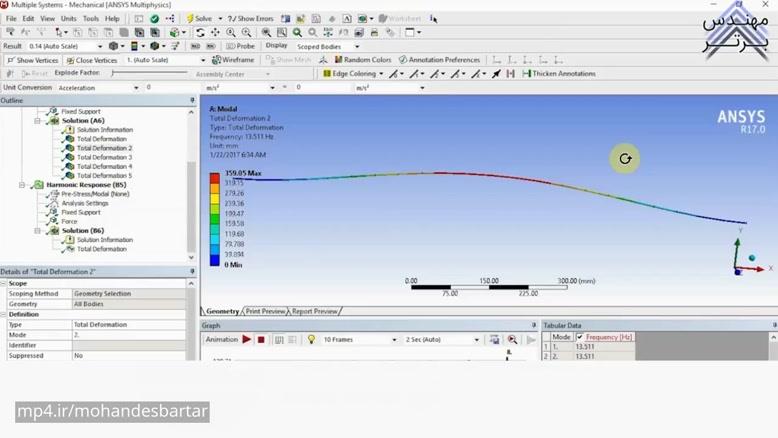Toggle Thicken Annotations
The image size is (778, 438).
[559, 73]
